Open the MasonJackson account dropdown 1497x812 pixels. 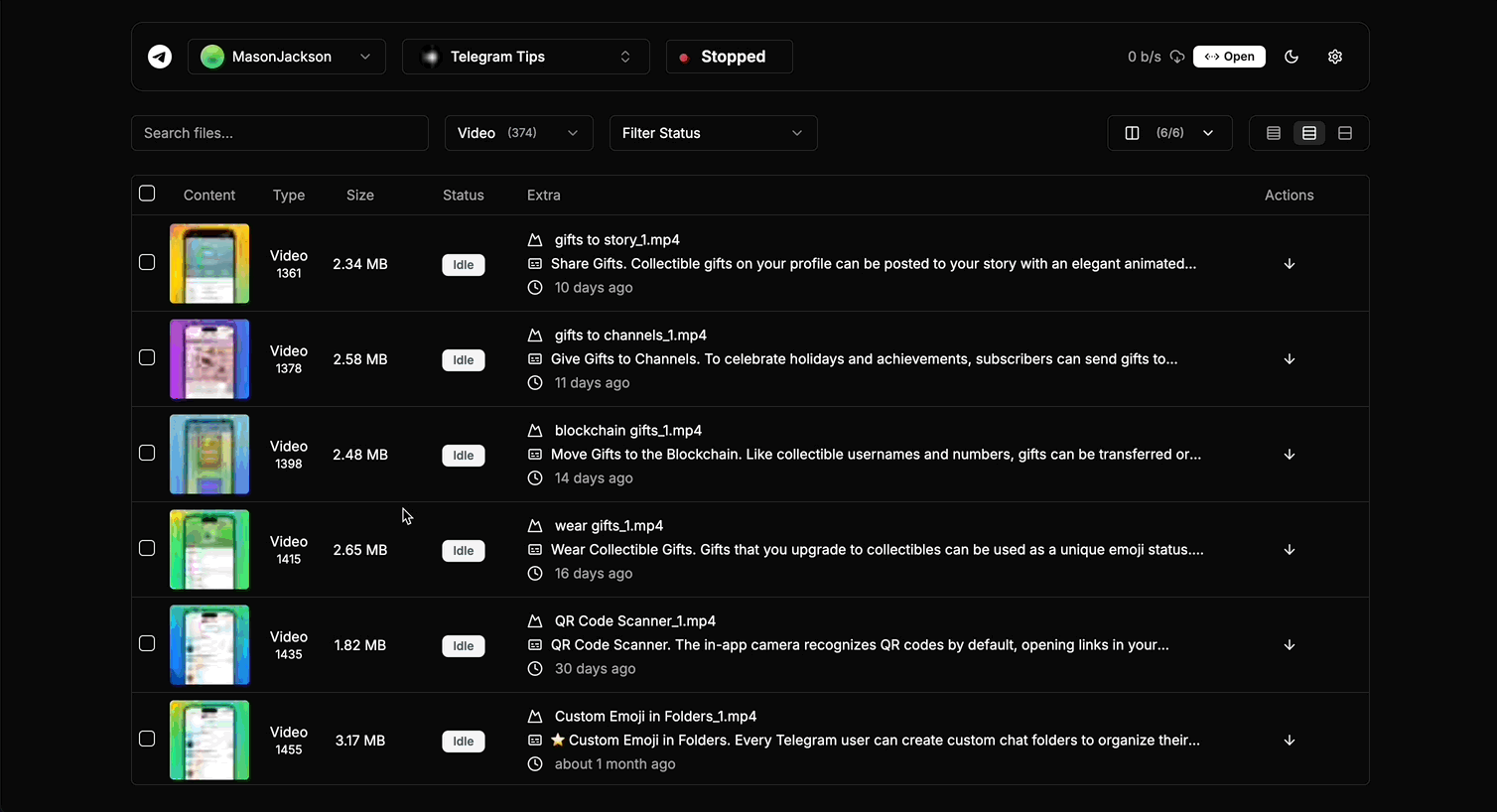[x=286, y=57]
